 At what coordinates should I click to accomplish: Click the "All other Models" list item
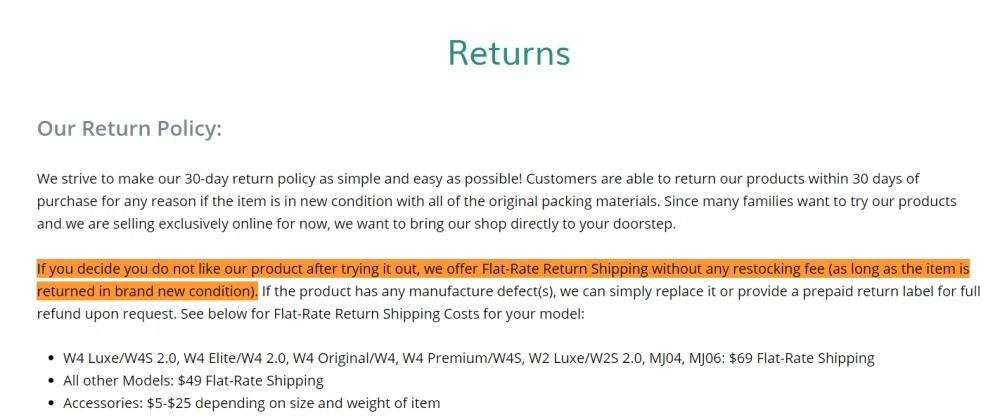(118, 380)
